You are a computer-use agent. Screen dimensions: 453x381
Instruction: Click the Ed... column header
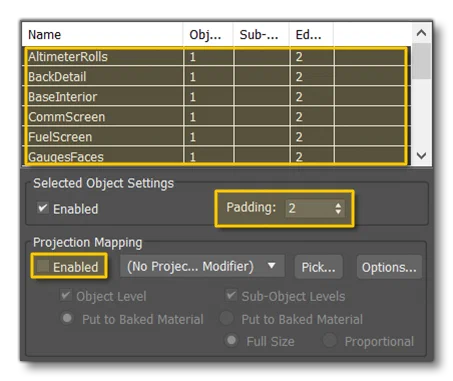pos(311,34)
